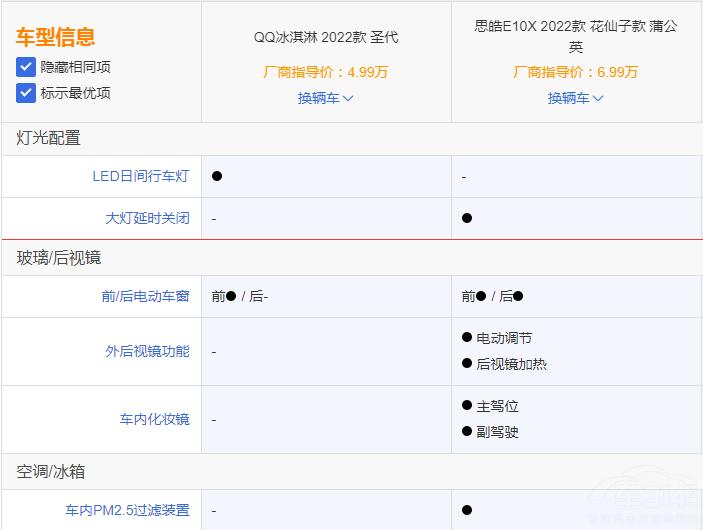The image size is (703, 530).
Task: Uncheck the 标示最优项 checkbox
Action: coord(26,93)
